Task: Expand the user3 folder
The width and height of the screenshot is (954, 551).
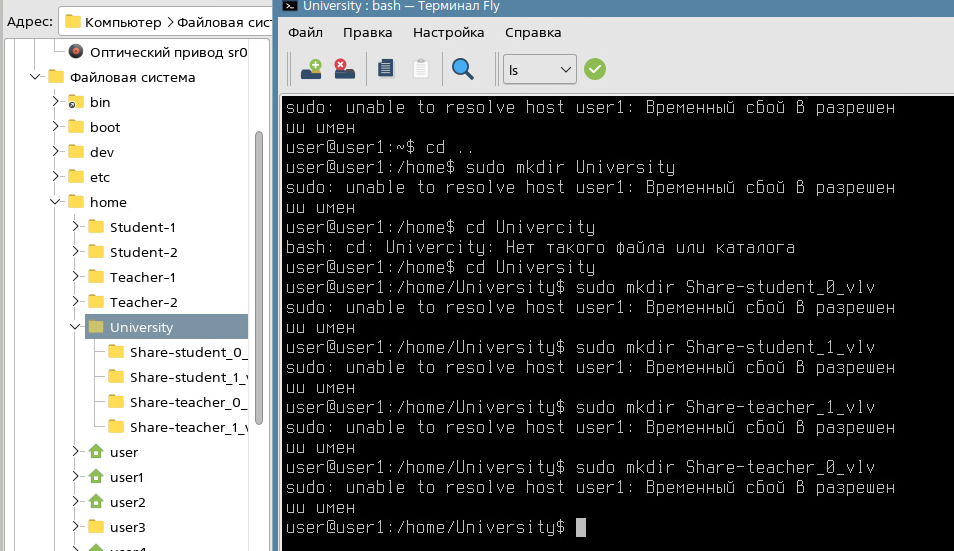Action: point(75,527)
